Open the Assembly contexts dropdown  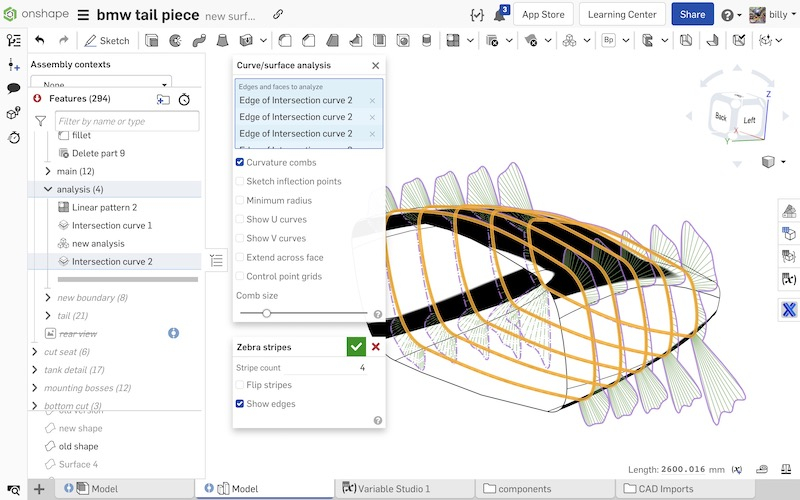tap(101, 83)
